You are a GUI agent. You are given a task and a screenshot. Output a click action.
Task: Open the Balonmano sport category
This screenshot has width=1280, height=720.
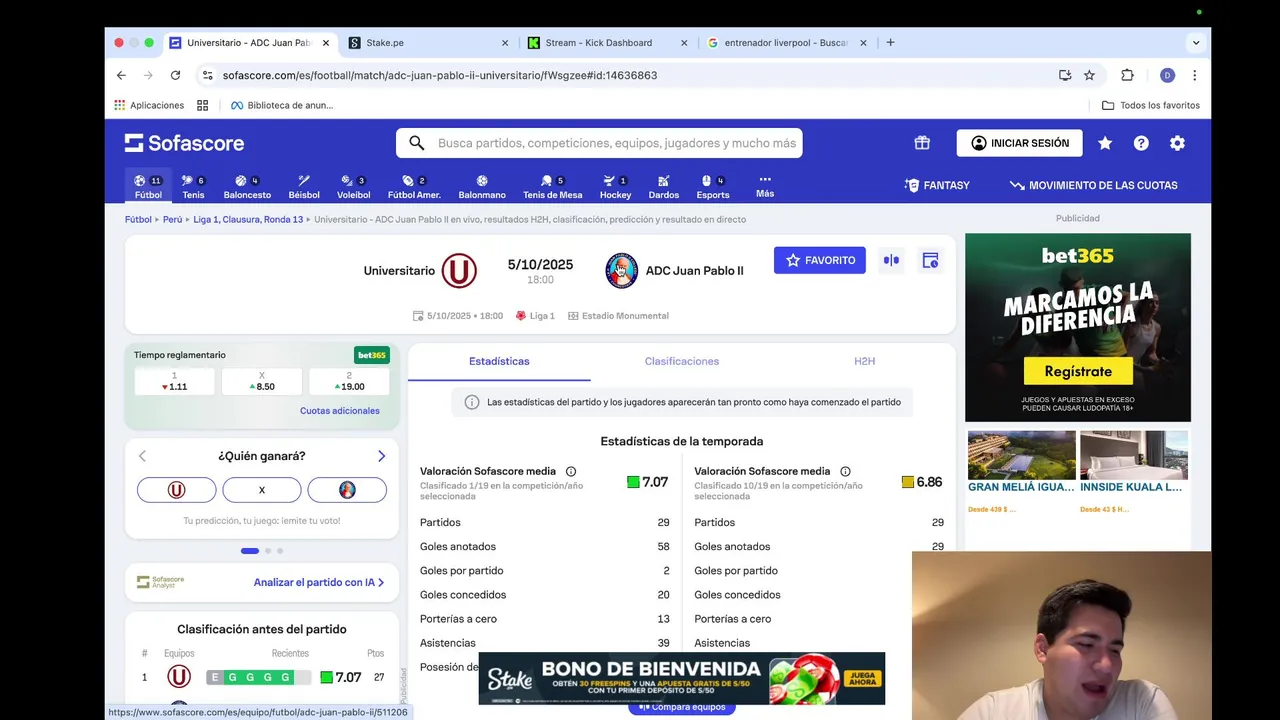pyautogui.click(x=482, y=187)
